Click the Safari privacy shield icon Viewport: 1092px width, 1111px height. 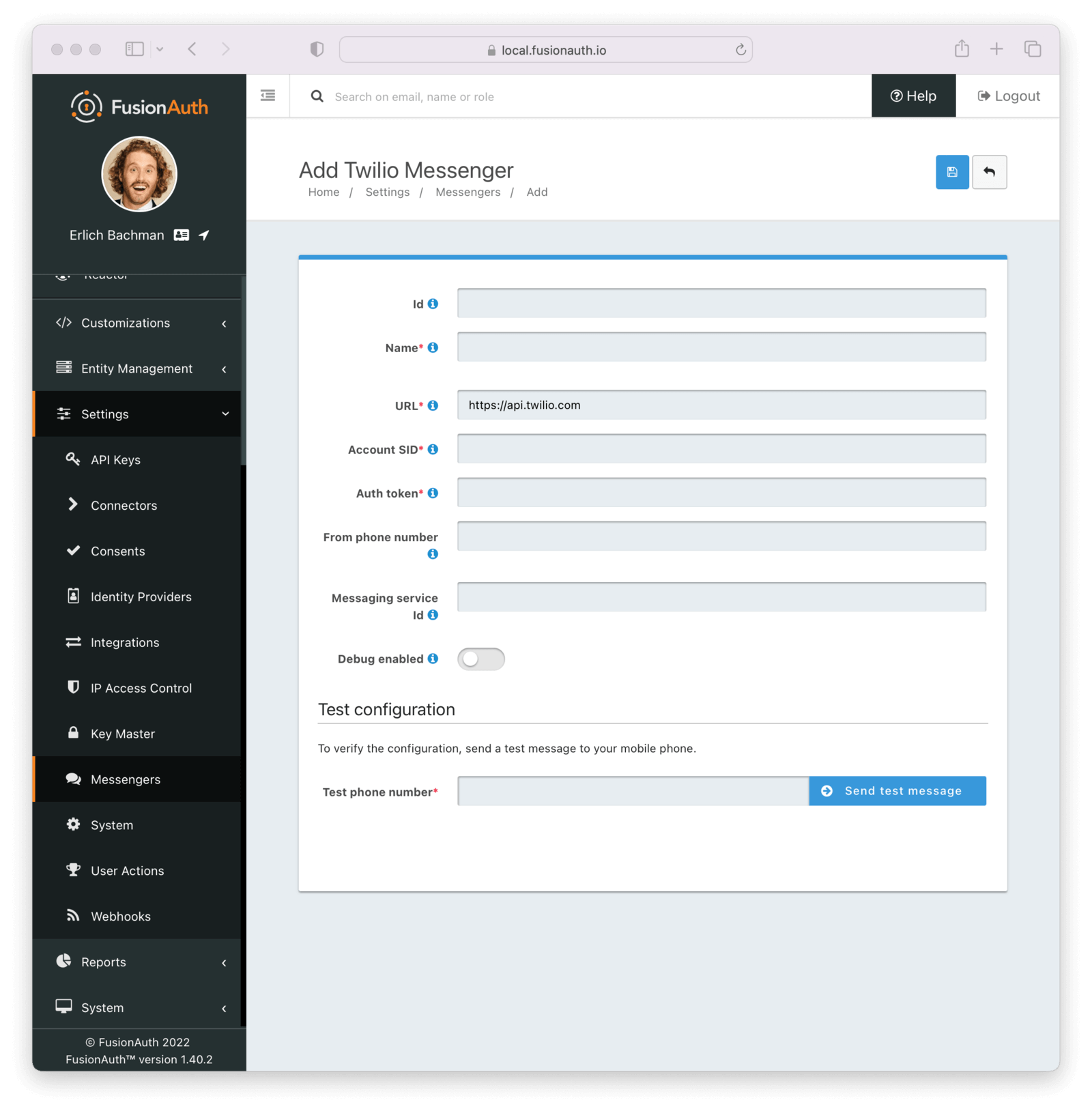[317, 49]
